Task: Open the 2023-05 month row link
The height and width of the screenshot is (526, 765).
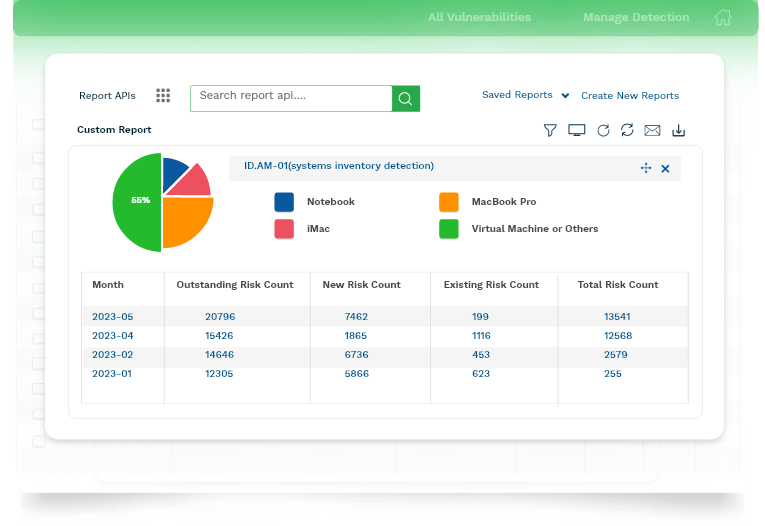Action: click(x=113, y=317)
